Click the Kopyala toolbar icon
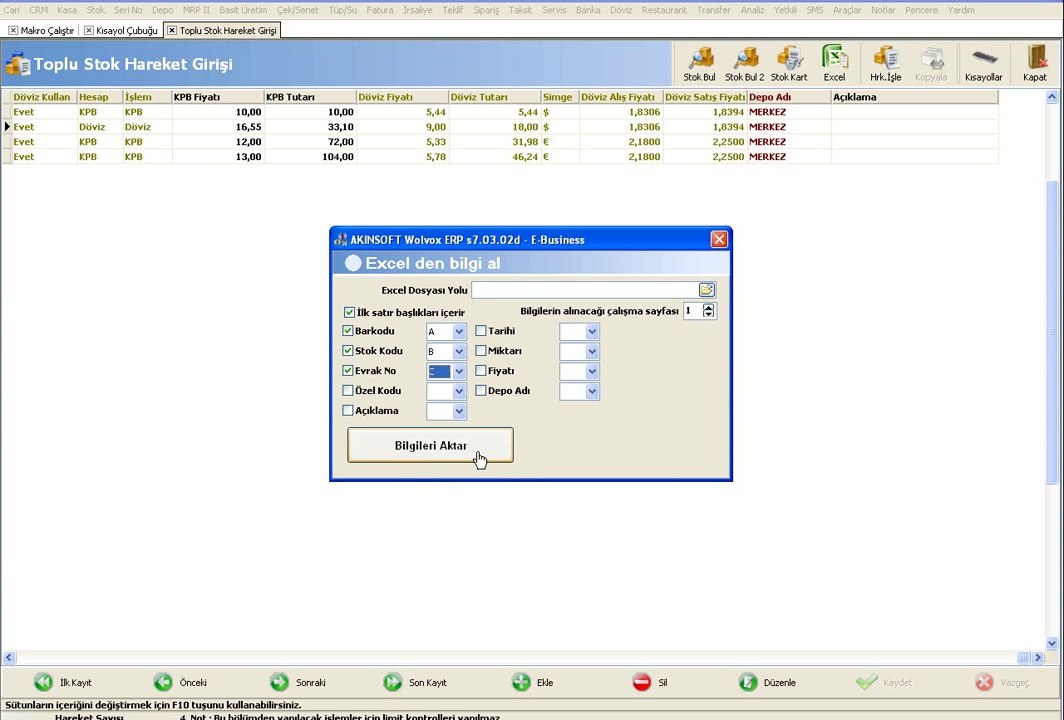Image resolution: width=1064 pixels, height=720 pixels. [x=931, y=63]
